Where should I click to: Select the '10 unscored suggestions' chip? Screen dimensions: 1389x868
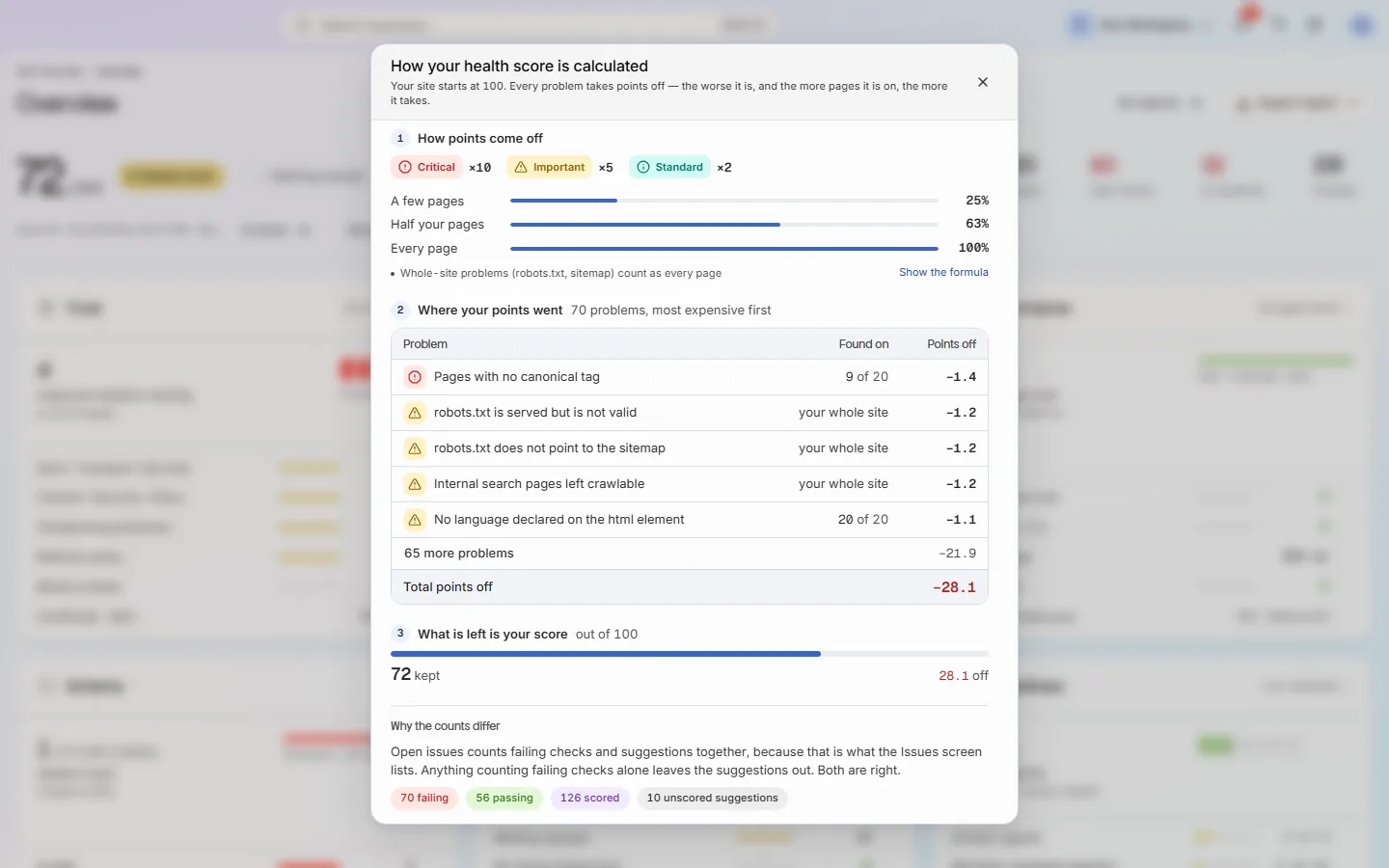tap(712, 799)
